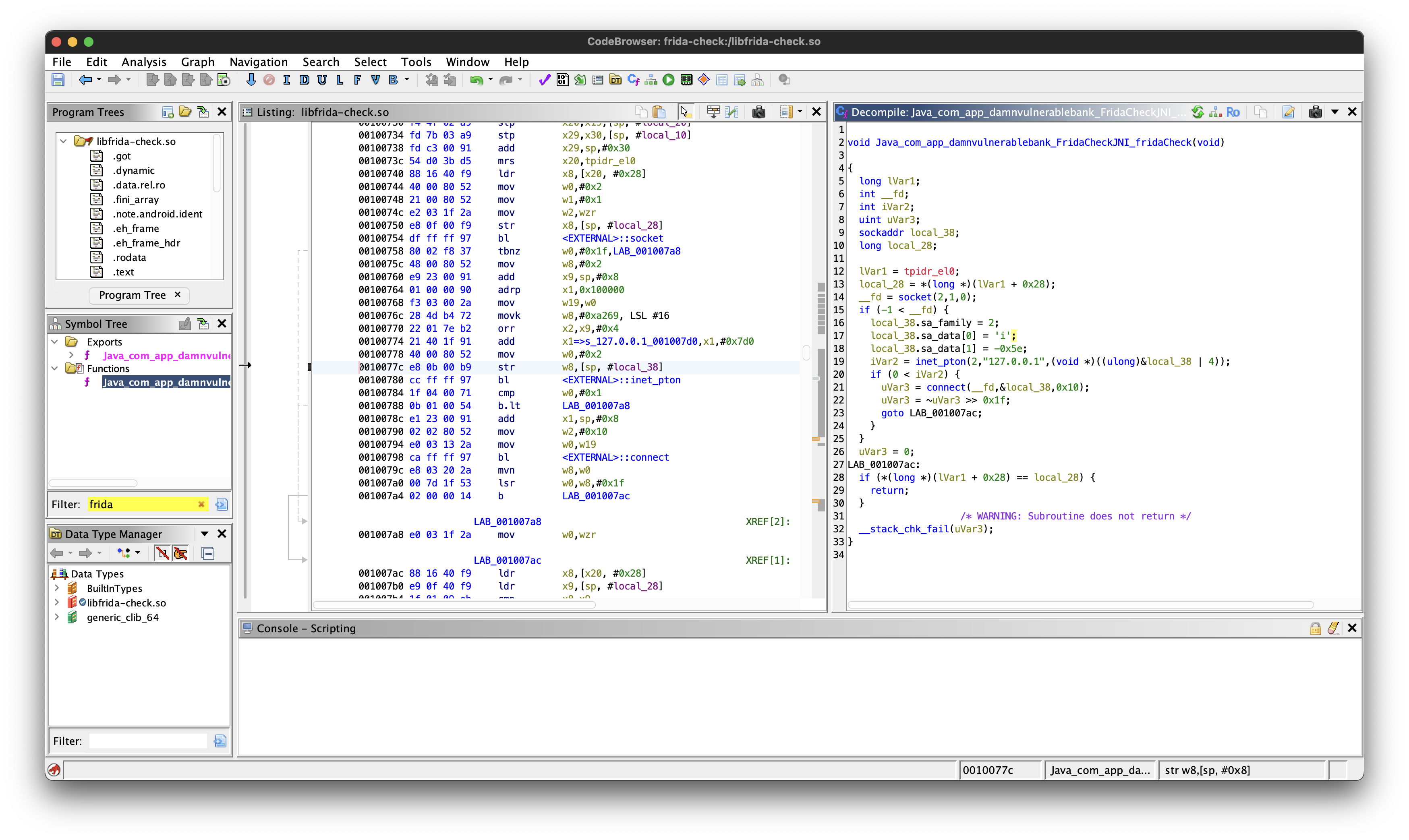
Task: Click the Listing vertical scrollbar thumb
Action: click(806, 353)
